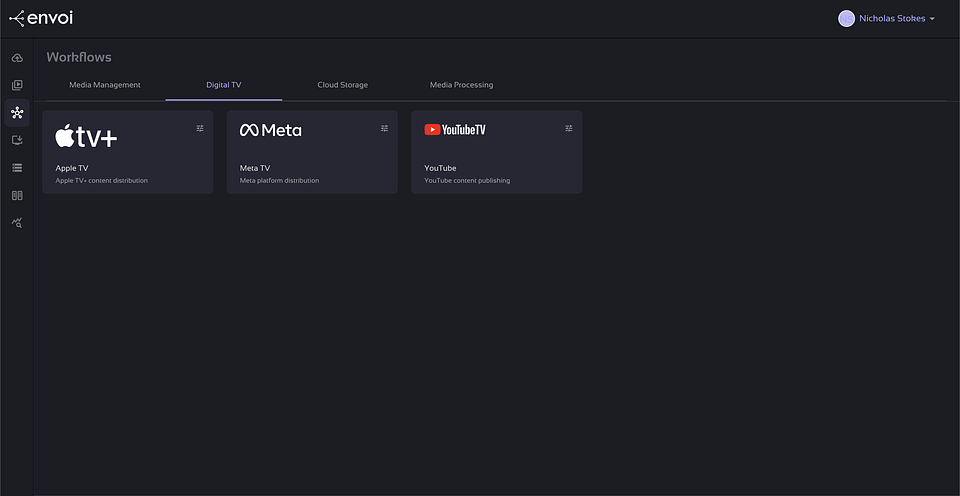
Task: Click the two-column compare icon in sidebar
Action: click(x=17, y=195)
